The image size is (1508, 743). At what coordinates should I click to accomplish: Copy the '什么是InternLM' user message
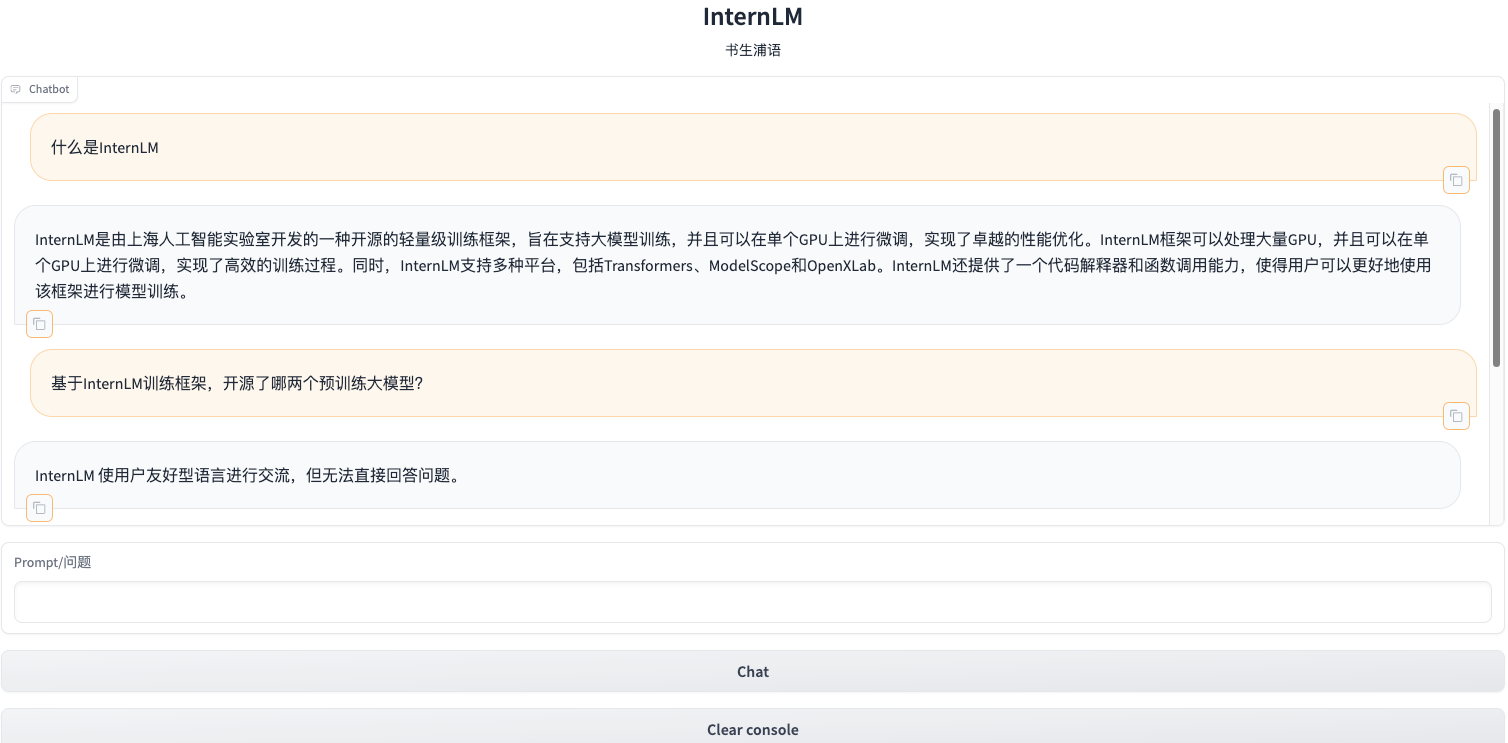coord(1456,180)
